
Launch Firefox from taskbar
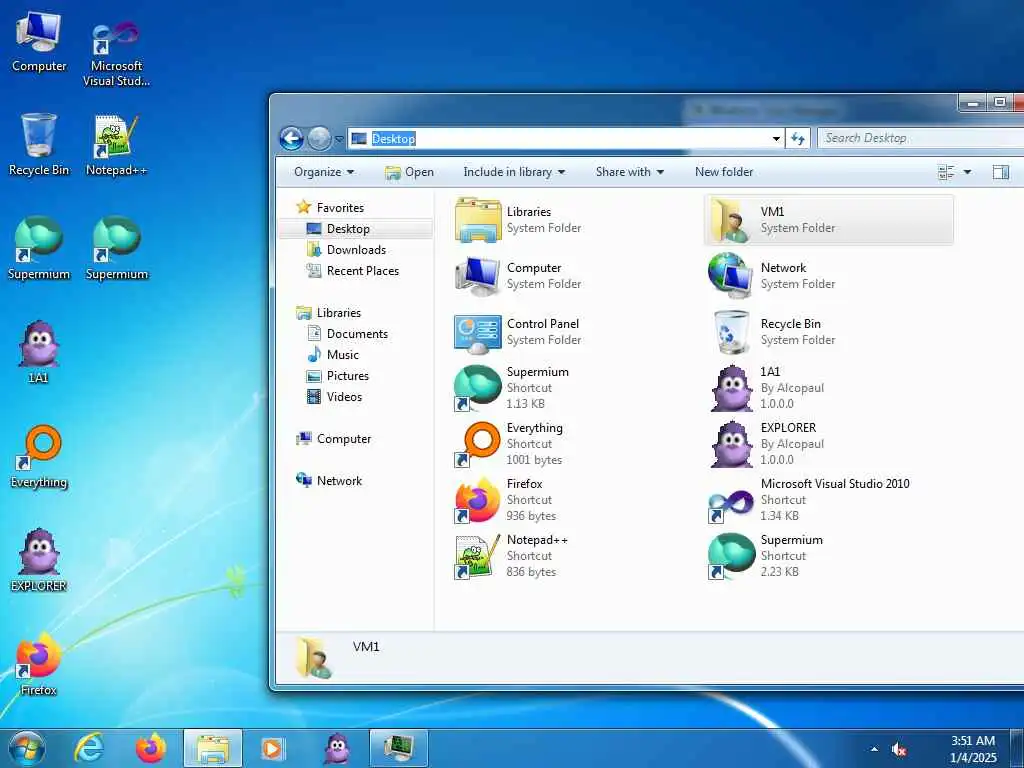click(x=151, y=748)
